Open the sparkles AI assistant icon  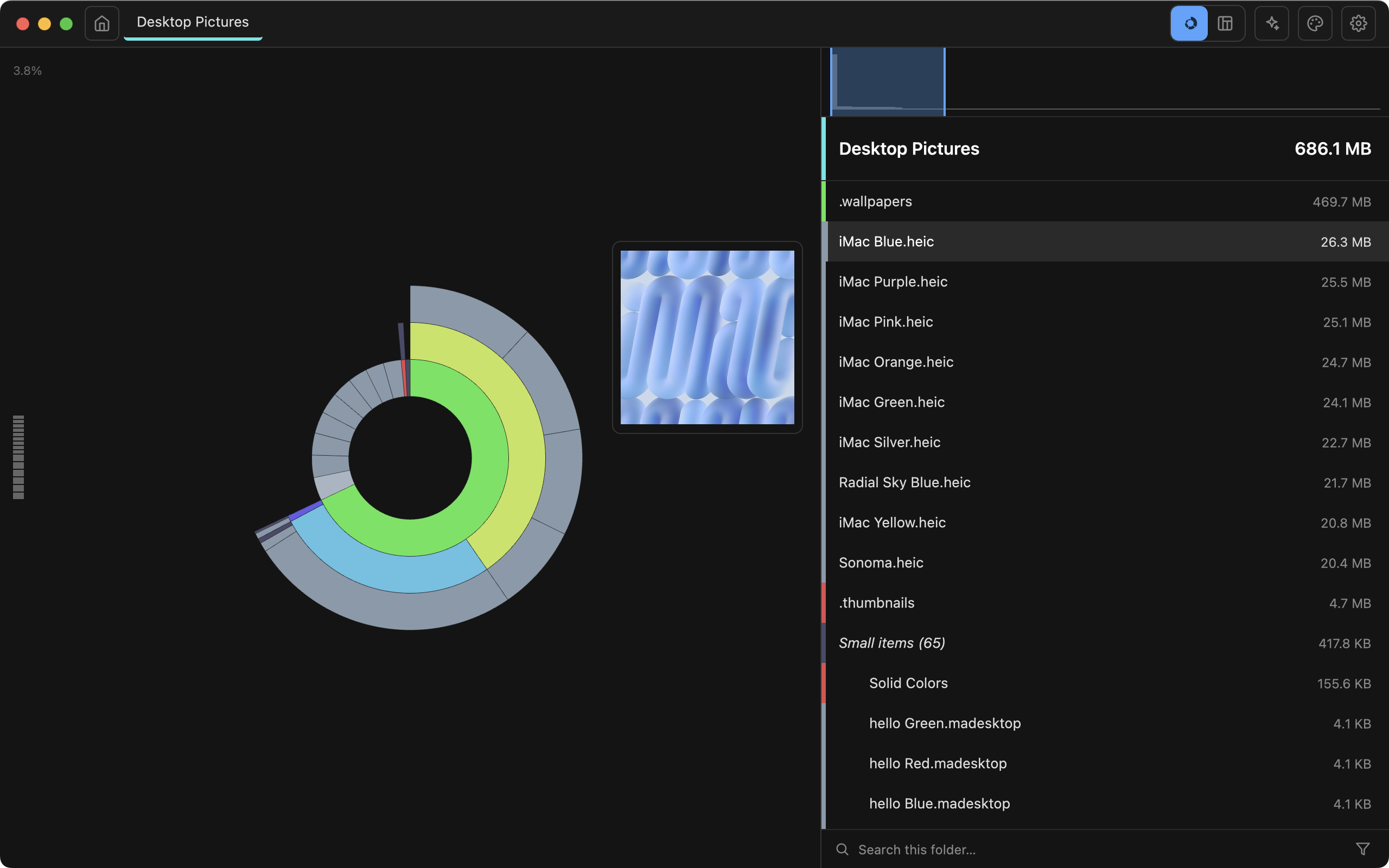pos(1272,23)
